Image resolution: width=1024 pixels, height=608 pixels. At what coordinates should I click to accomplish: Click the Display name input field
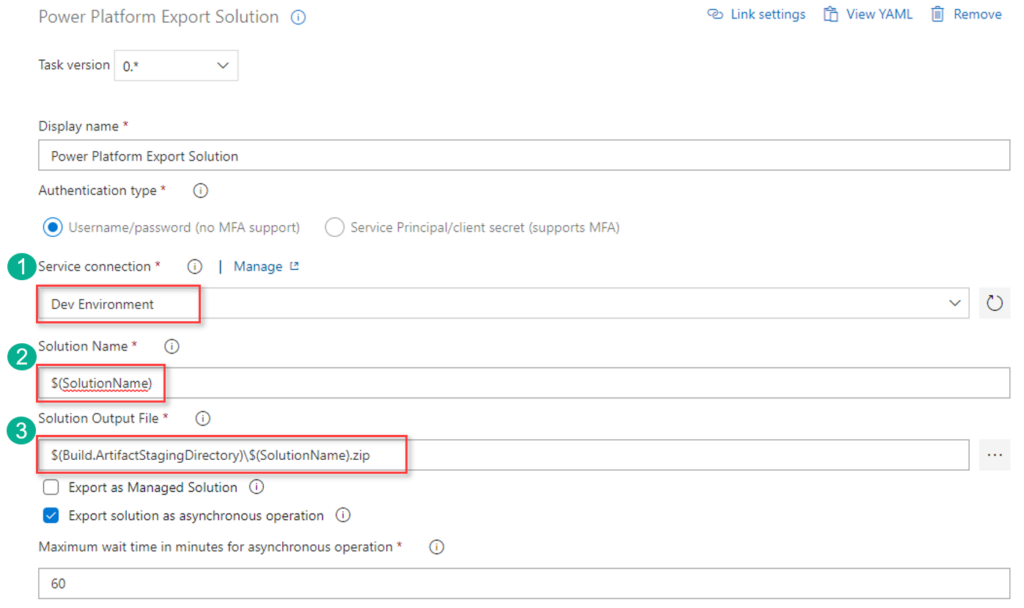coord(524,155)
